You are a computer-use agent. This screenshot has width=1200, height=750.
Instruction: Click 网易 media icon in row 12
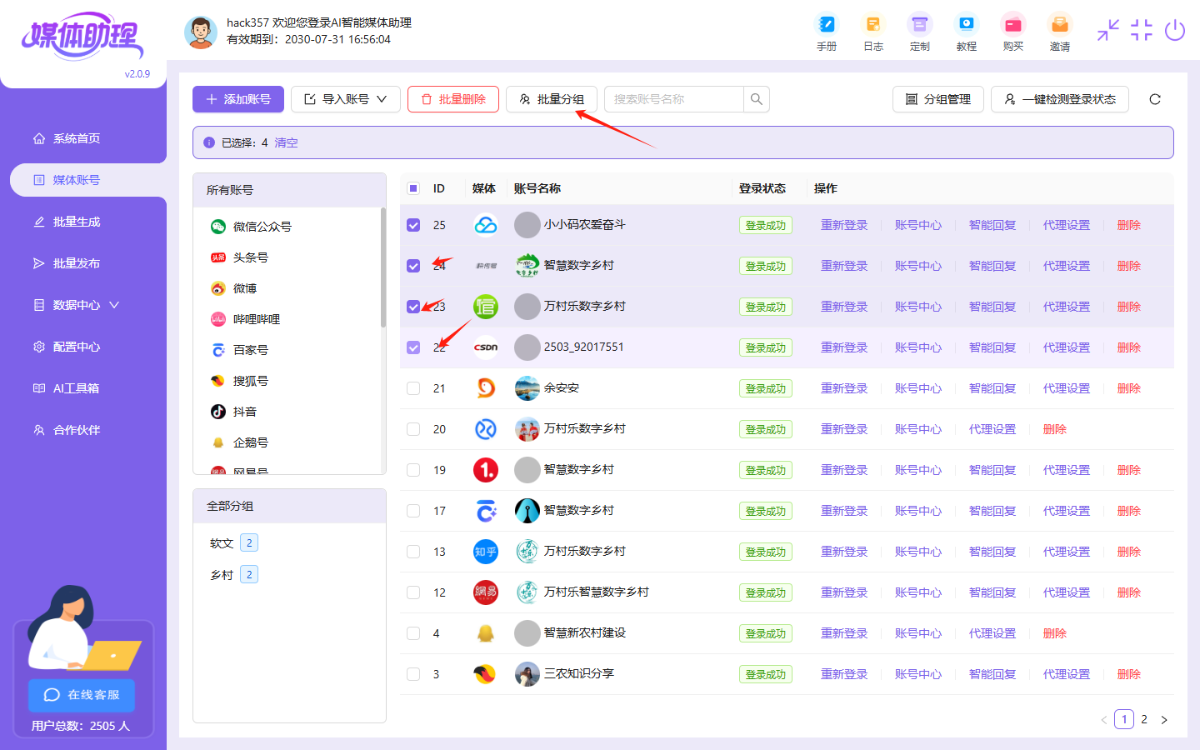click(485, 592)
